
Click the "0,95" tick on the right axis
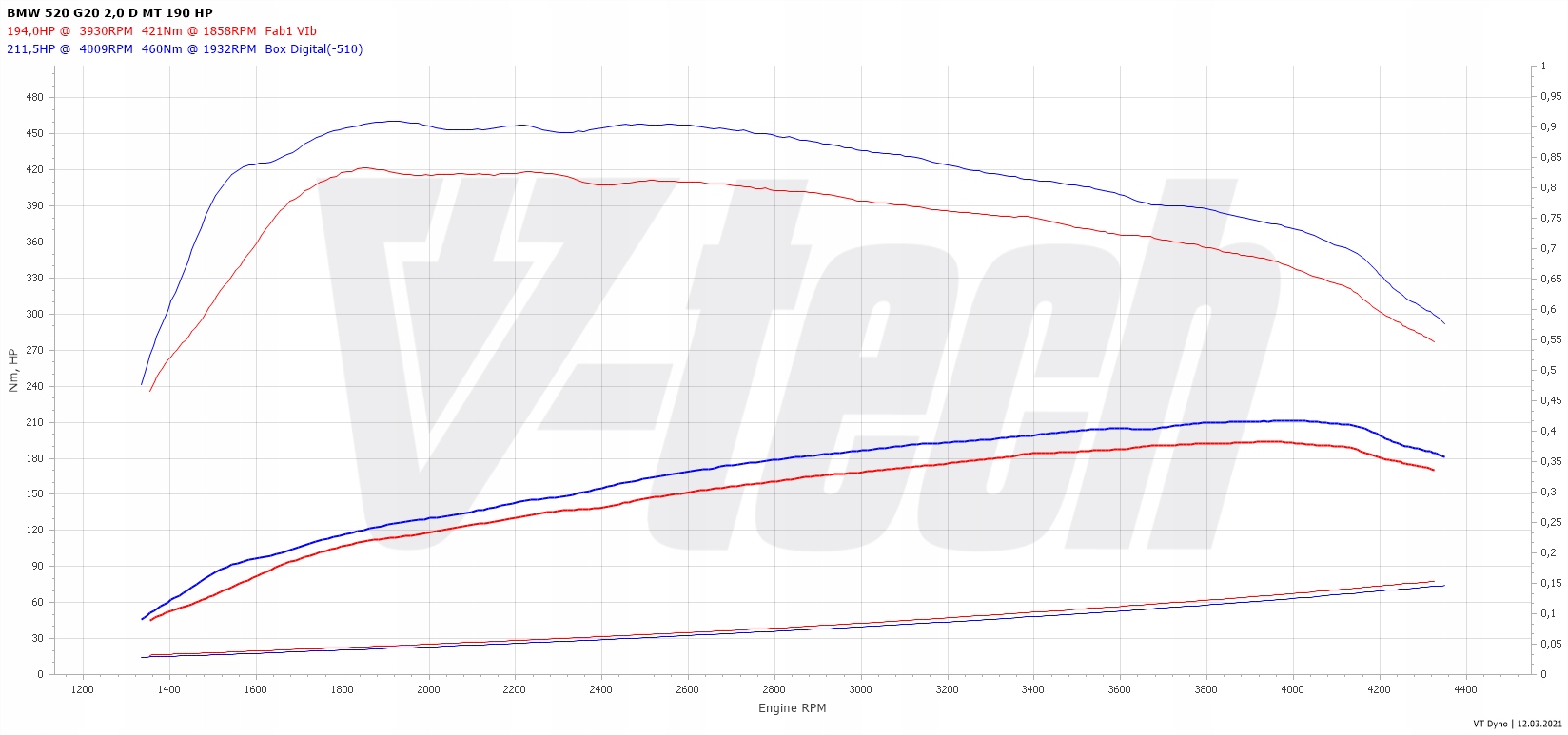pos(1551,96)
